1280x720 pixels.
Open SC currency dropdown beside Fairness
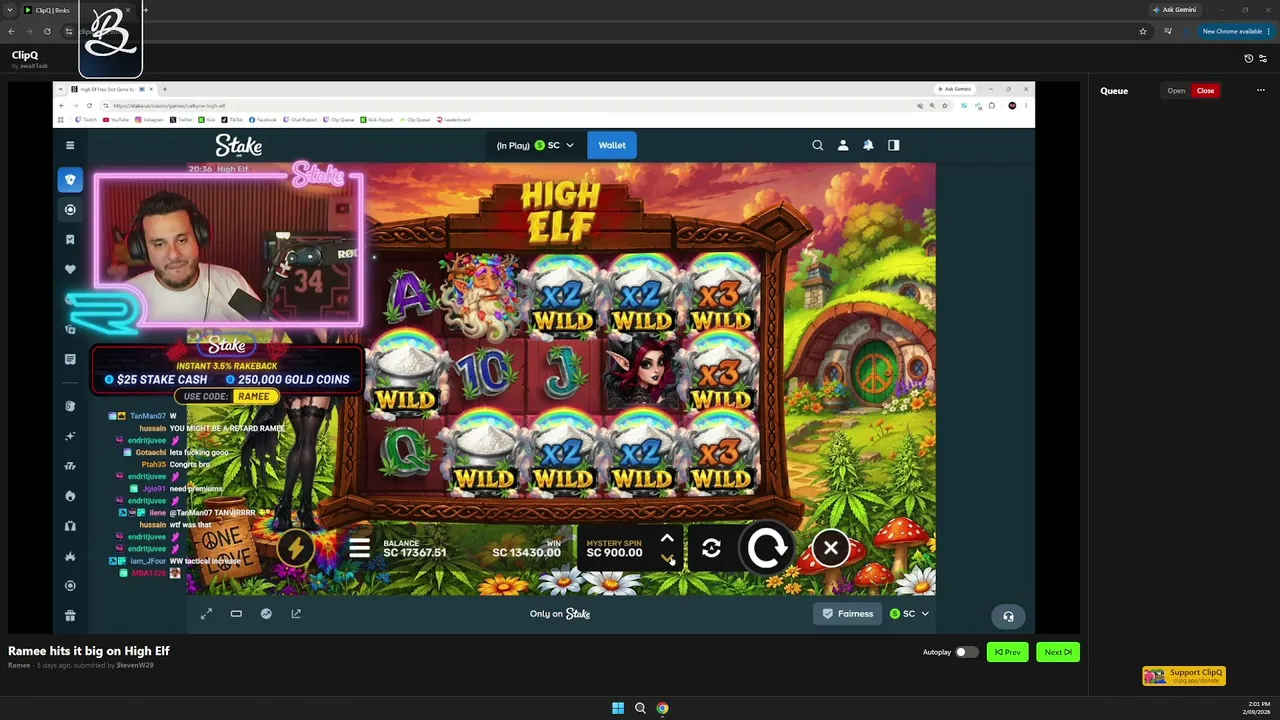[909, 614]
